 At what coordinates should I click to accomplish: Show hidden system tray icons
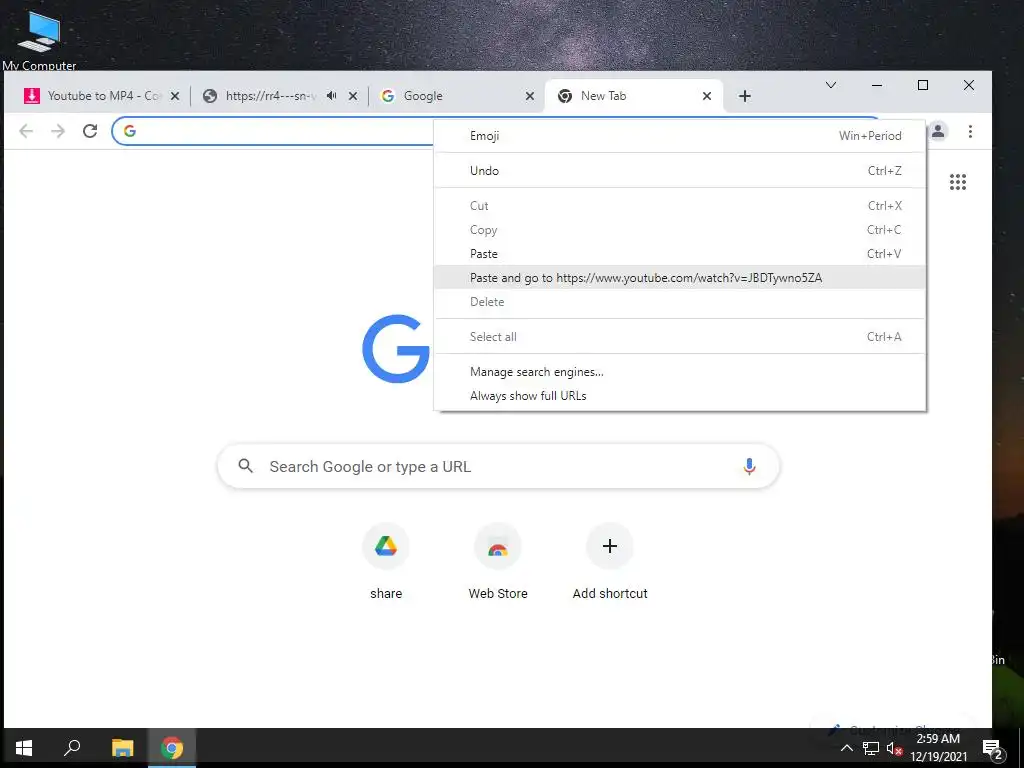coord(846,748)
